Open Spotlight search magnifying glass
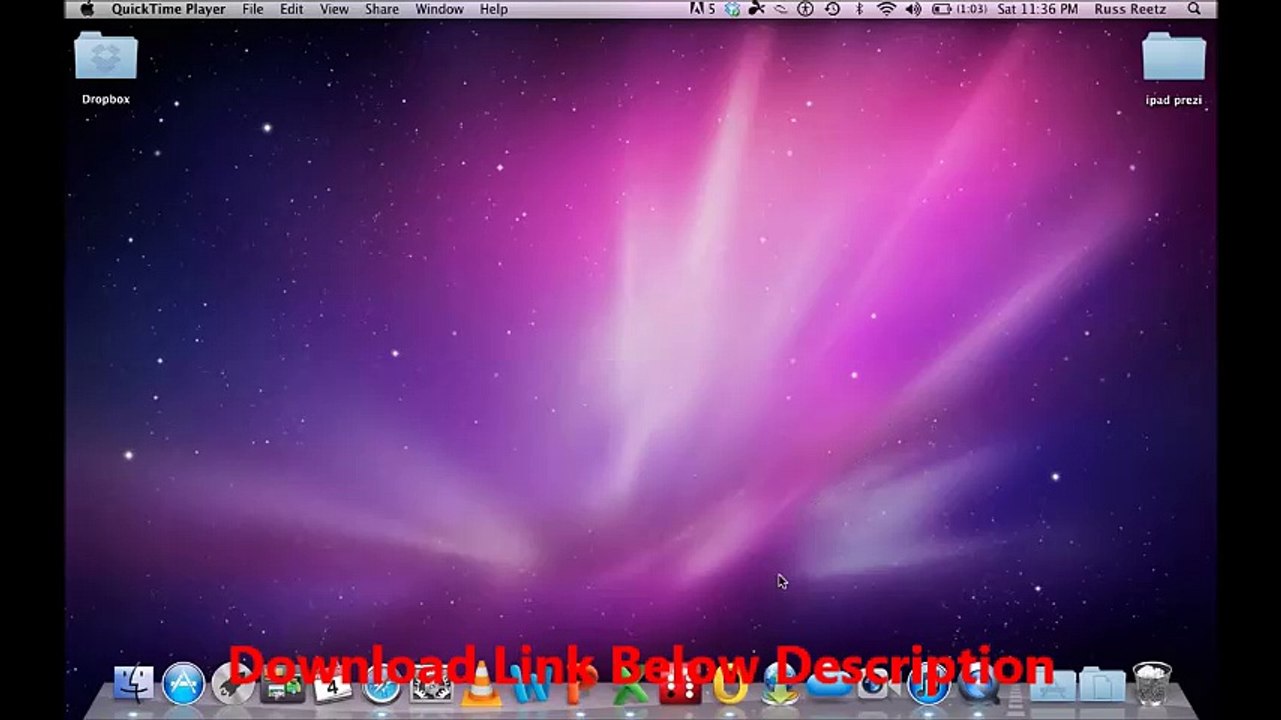The height and width of the screenshot is (720, 1281). point(1194,9)
